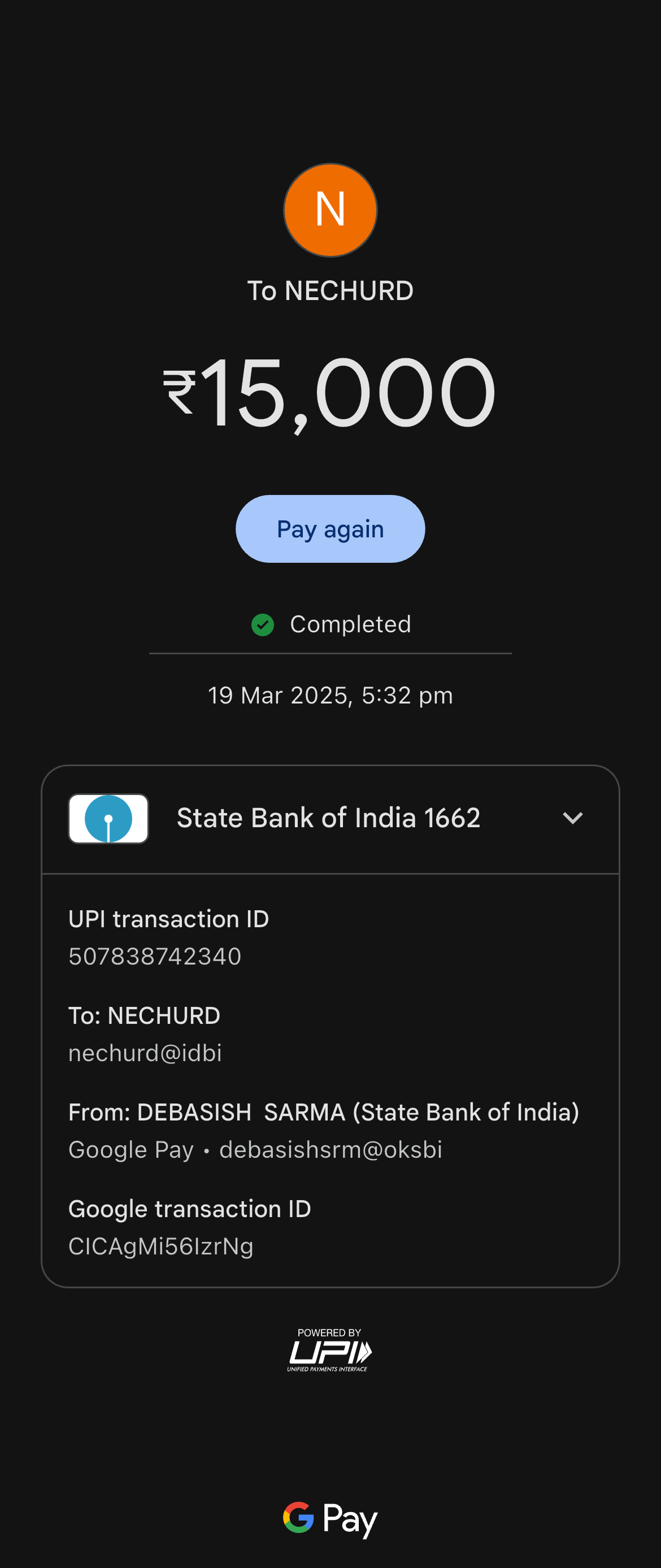Click the "To: NECHURD" detail line
661x1568 pixels.
click(x=144, y=1016)
